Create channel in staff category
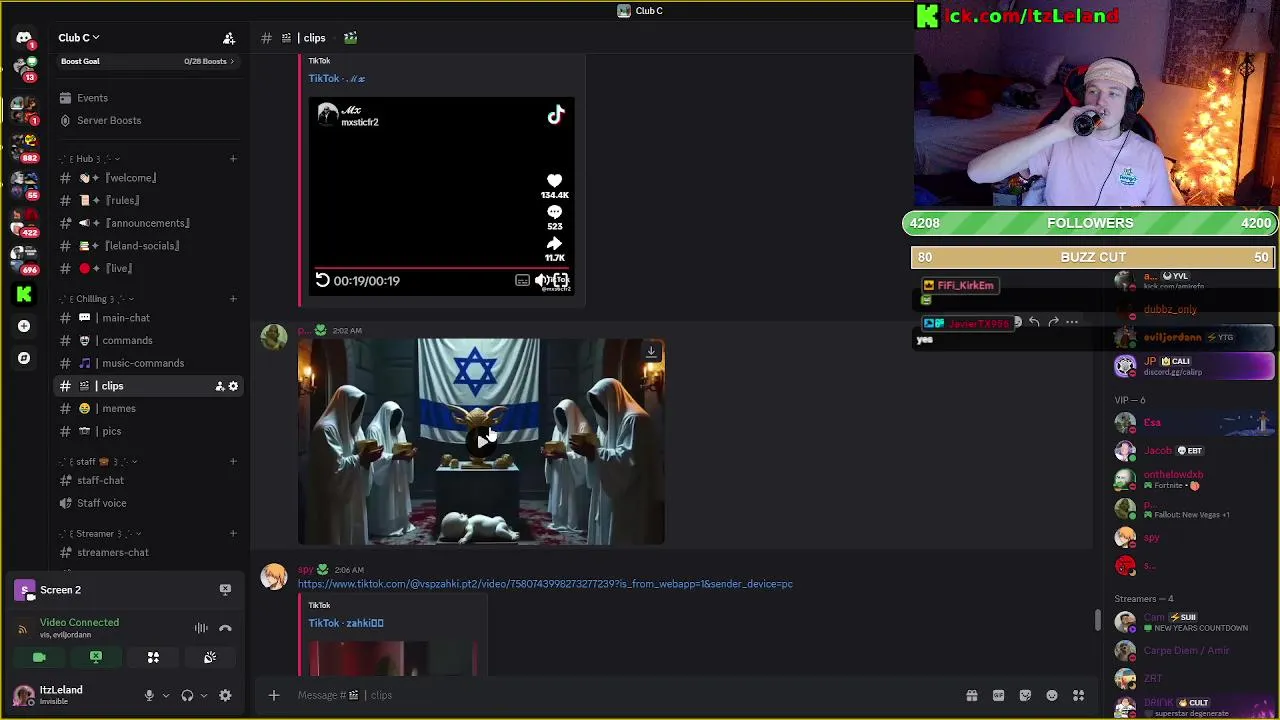 (233, 462)
